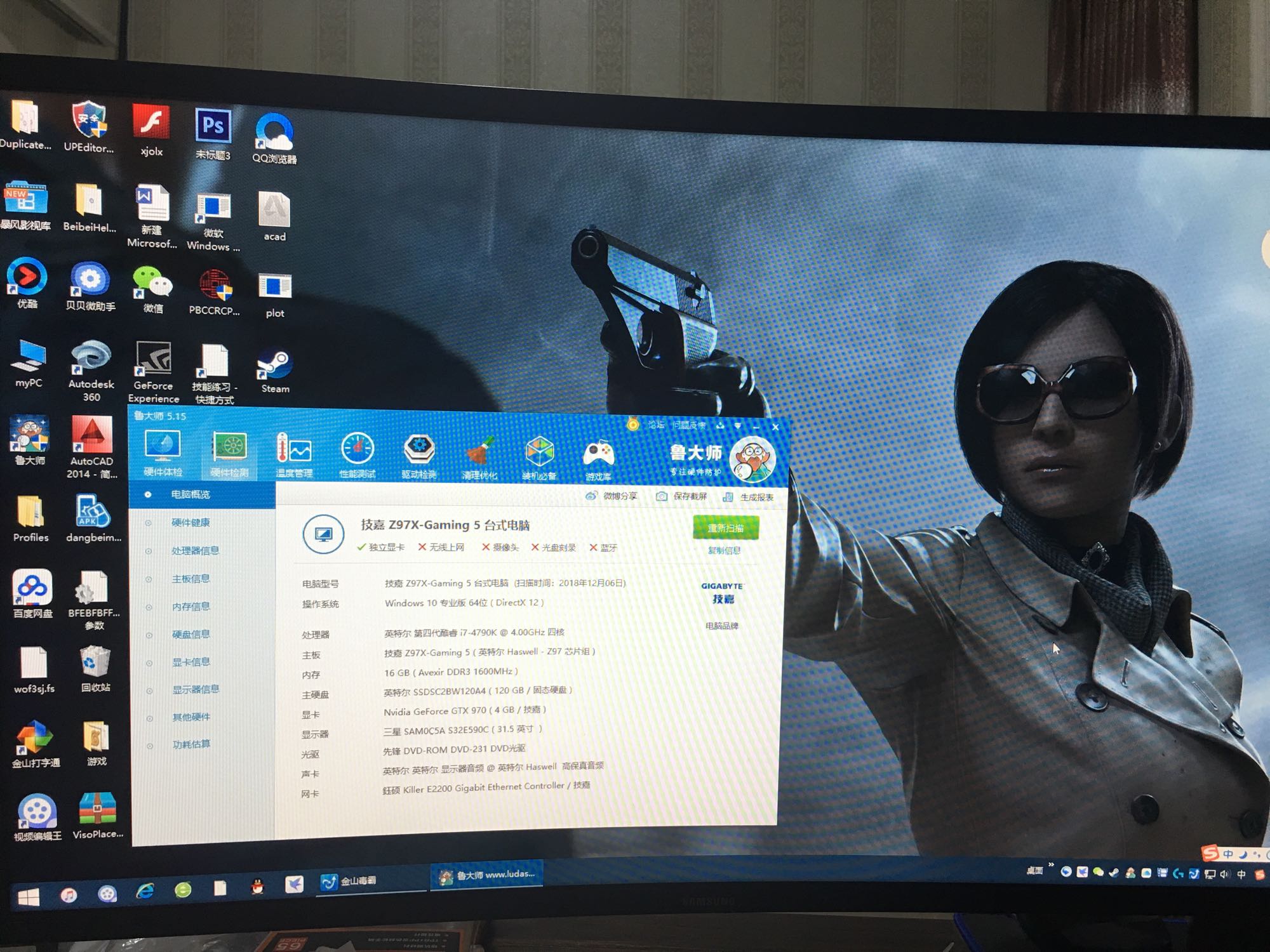Screen dimensions: 1270x952
Task: Select 硬件健康 in left sidebar
Action: point(190,522)
